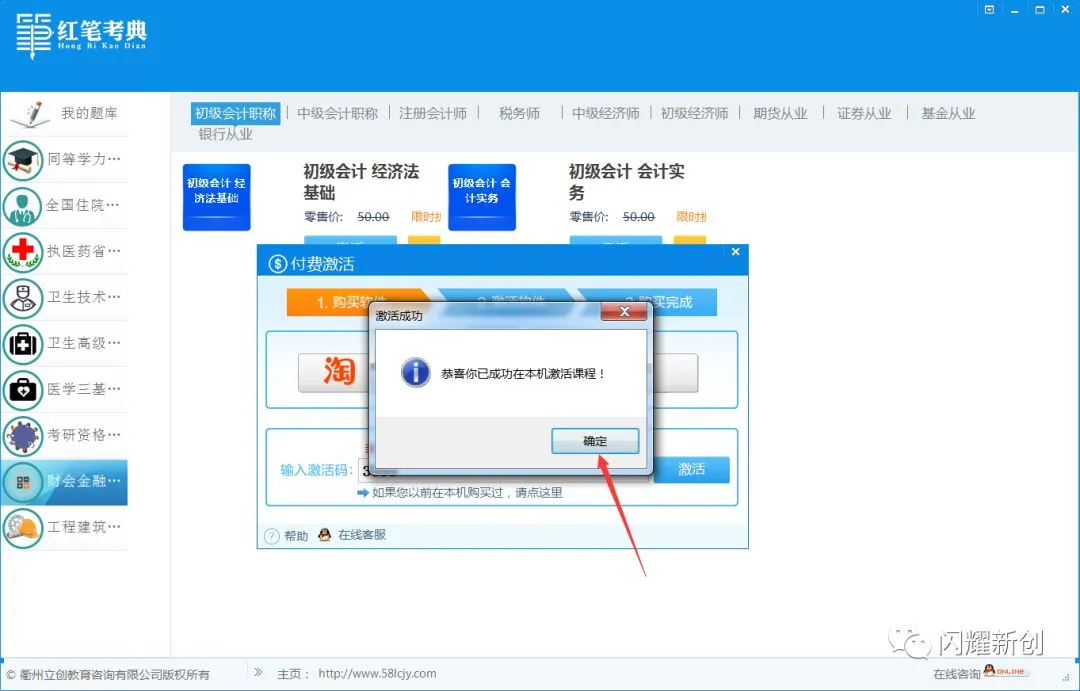Click the 帮助 label in the dialog
This screenshot has width=1080, height=691.
click(x=296, y=536)
